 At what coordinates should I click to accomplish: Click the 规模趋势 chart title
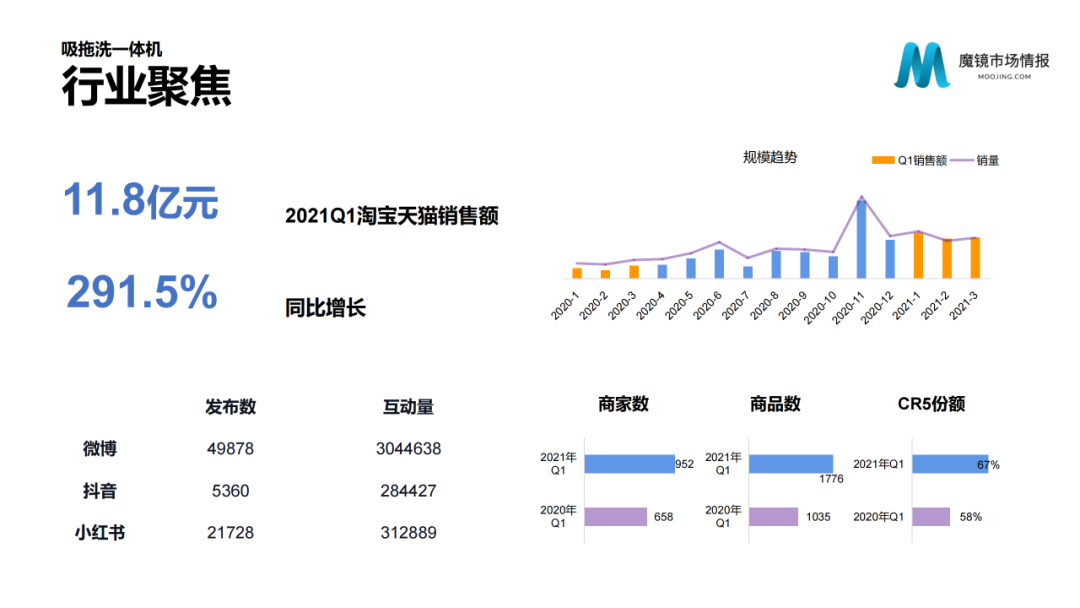[x=769, y=157]
